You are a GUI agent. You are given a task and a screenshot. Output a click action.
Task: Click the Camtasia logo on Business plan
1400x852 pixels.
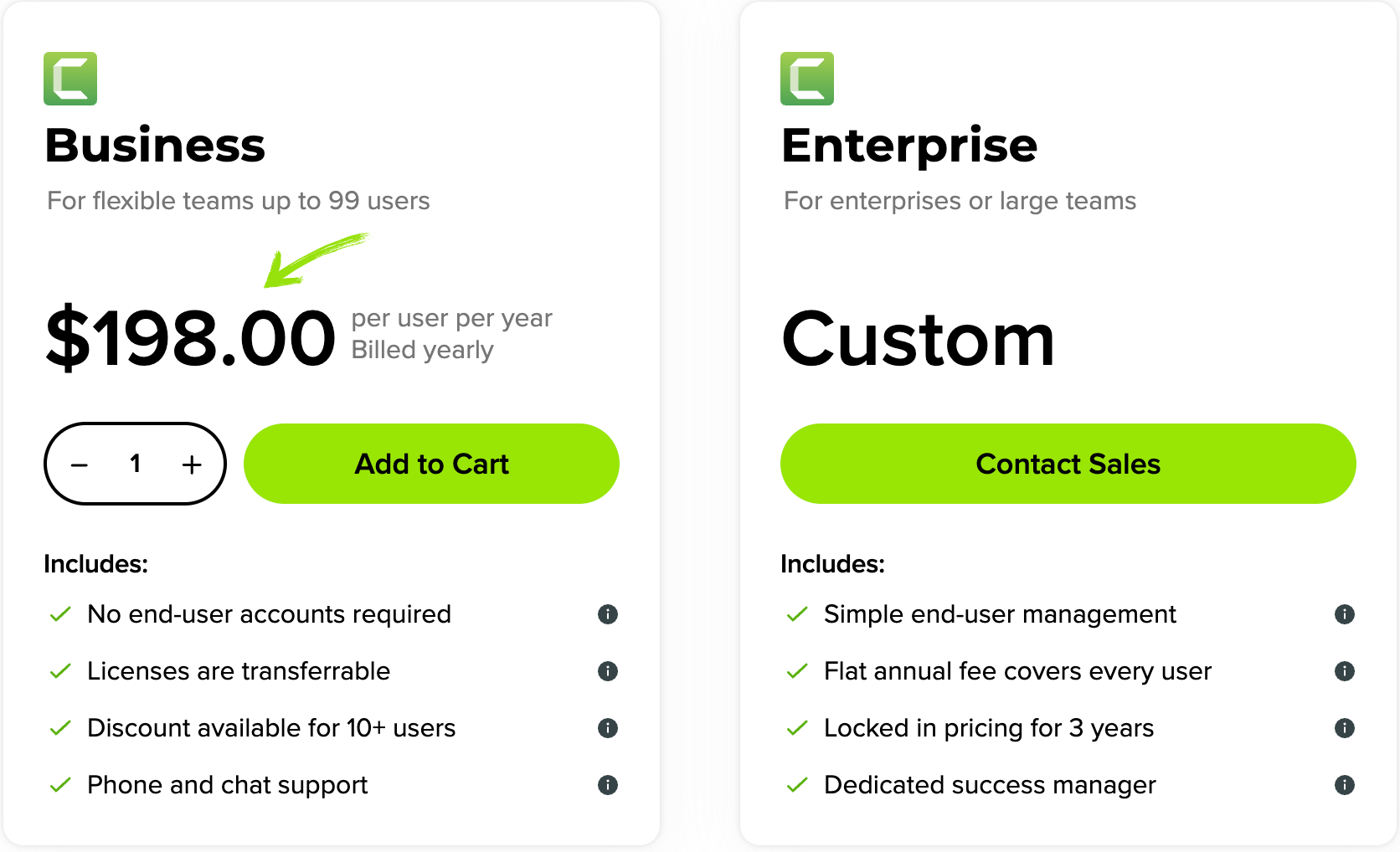tap(70, 79)
